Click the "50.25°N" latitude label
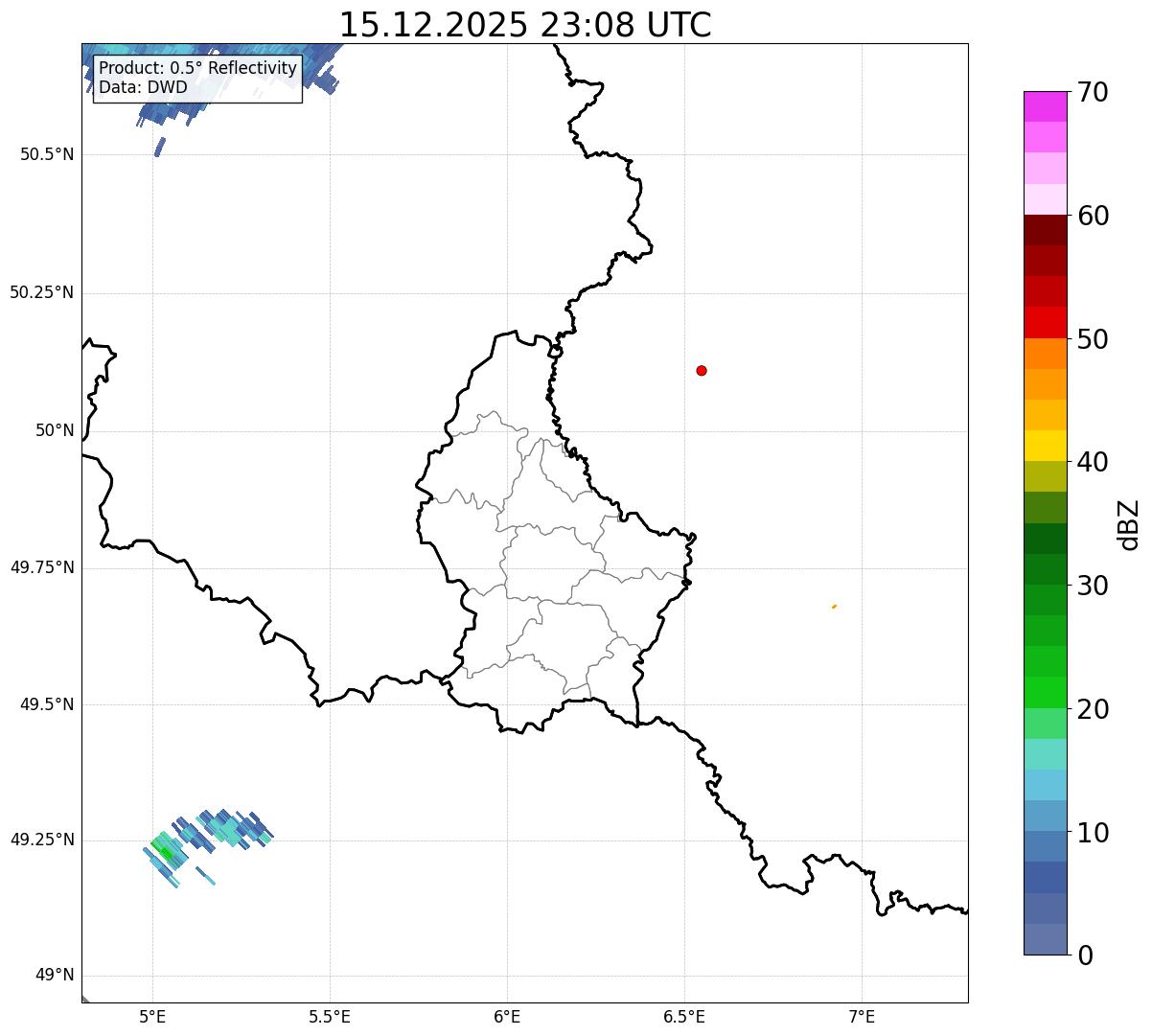Viewport: 1152px width, 1036px height. point(42,292)
